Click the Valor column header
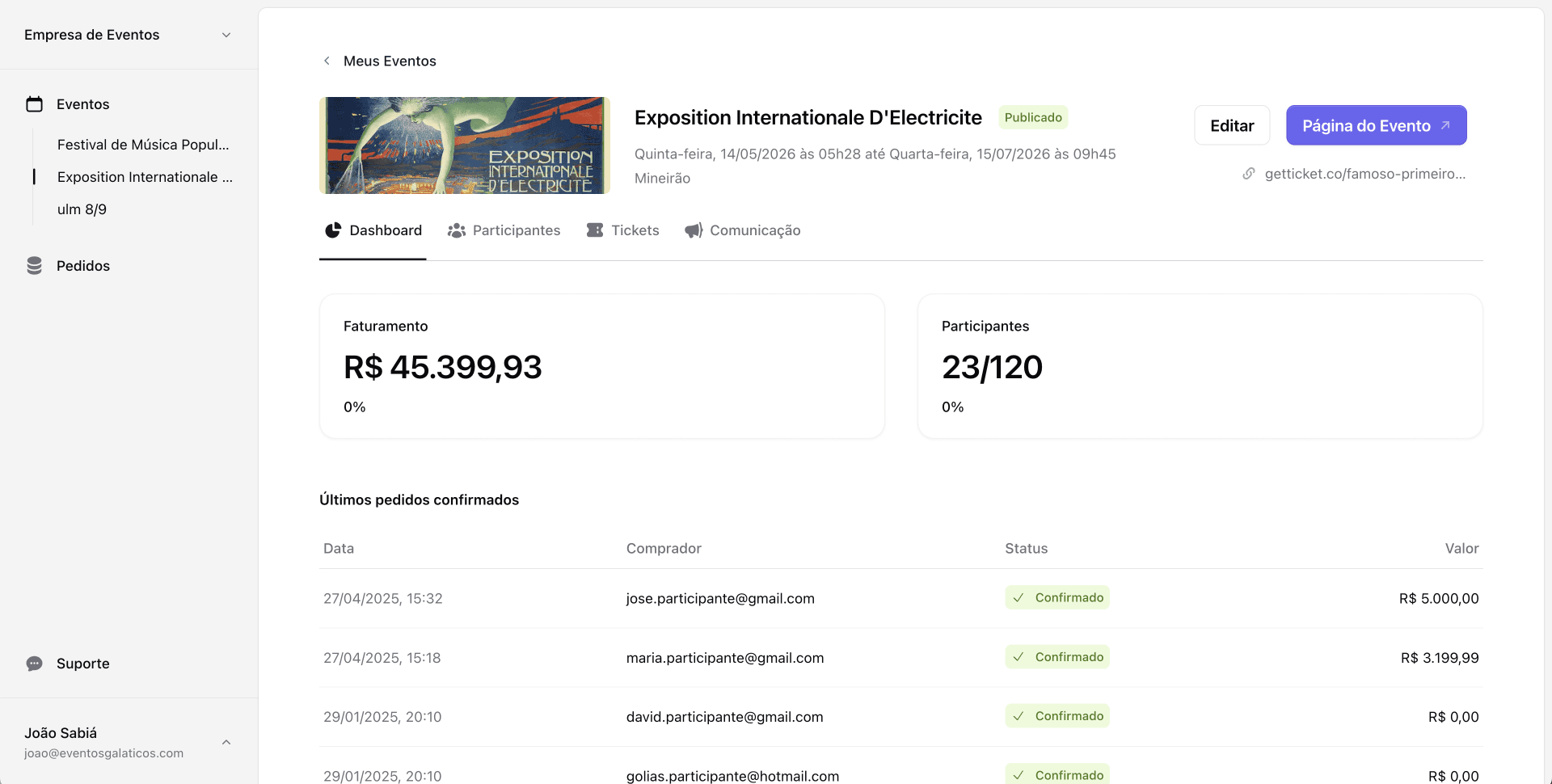Screen dimensions: 1552x784 [x=1462, y=548]
